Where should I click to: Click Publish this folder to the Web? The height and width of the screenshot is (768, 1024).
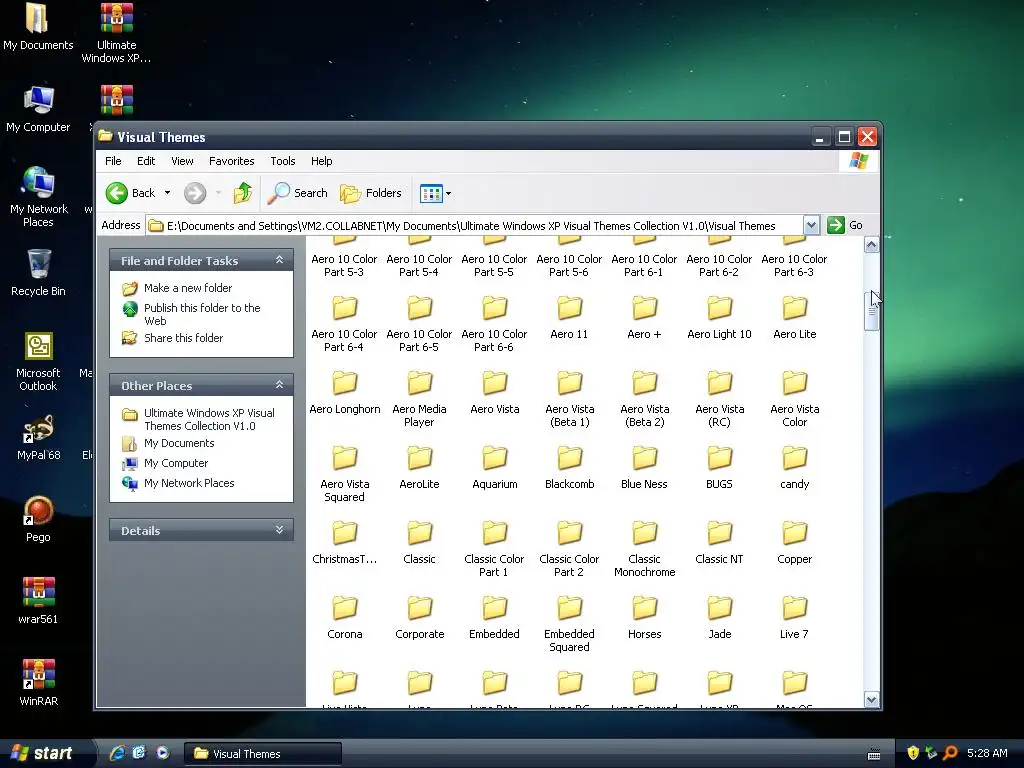[202, 314]
